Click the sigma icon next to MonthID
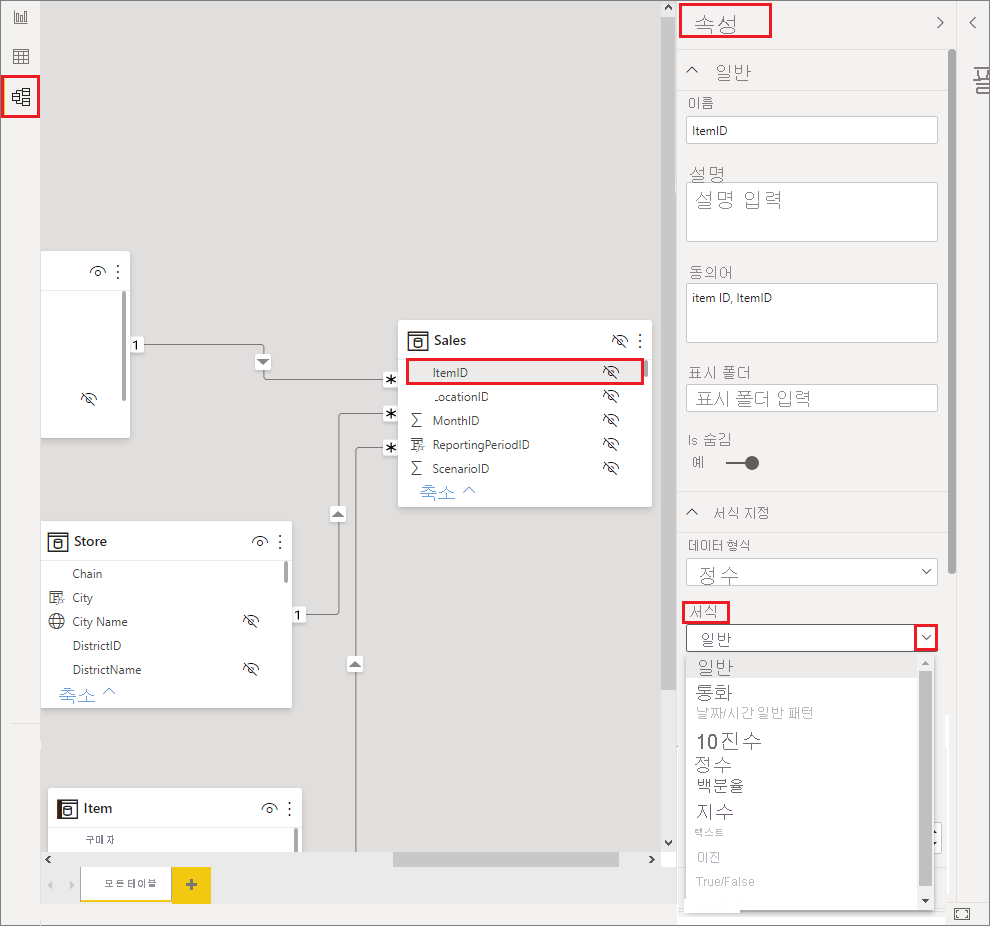This screenshot has height=926, width=990. click(416, 420)
